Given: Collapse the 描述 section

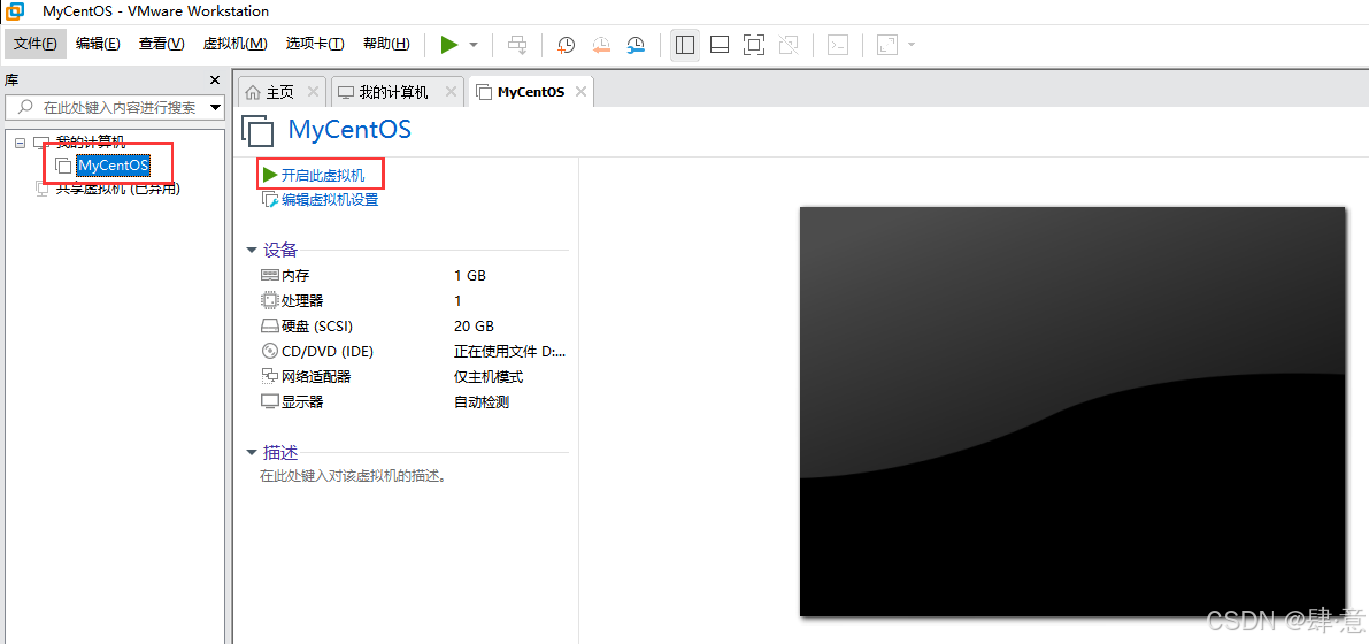Looking at the screenshot, I should click(x=252, y=453).
